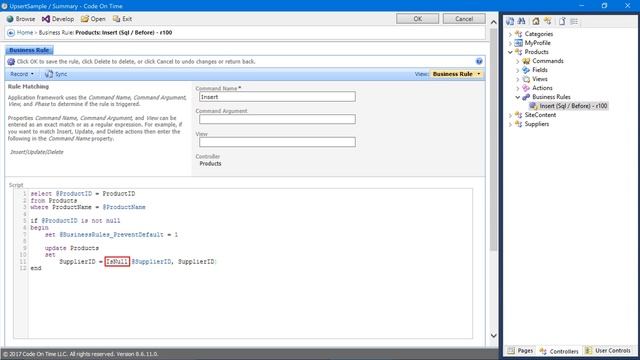640x360 pixels.
Task: Click the Browse toolbar button
Action: [x=21, y=19]
